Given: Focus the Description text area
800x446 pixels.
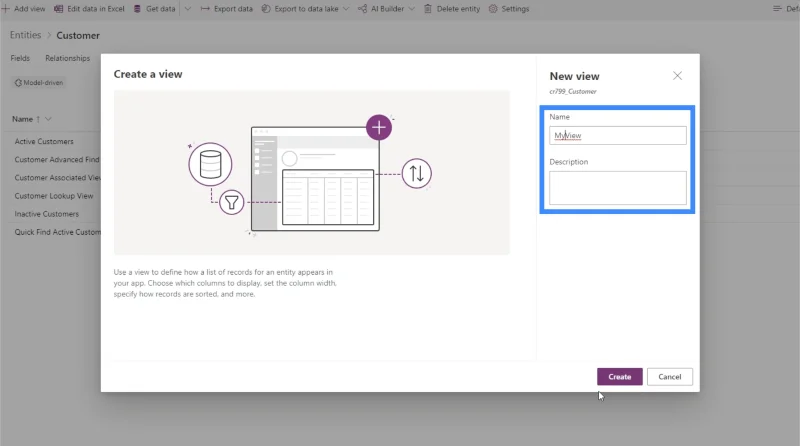Looking at the screenshot, I should [617, 188].
